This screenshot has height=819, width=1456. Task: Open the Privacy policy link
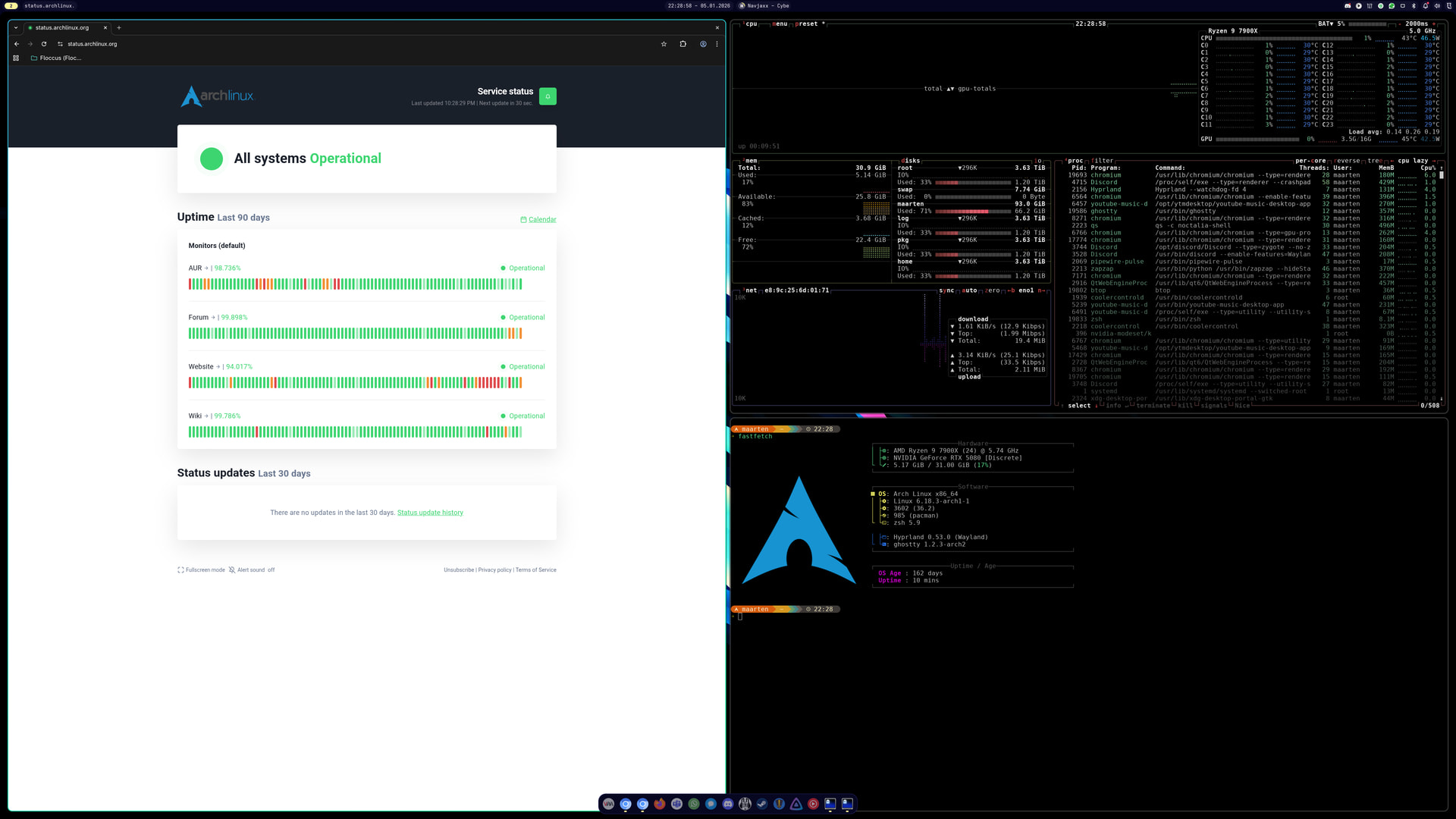(x=494, y=570)
